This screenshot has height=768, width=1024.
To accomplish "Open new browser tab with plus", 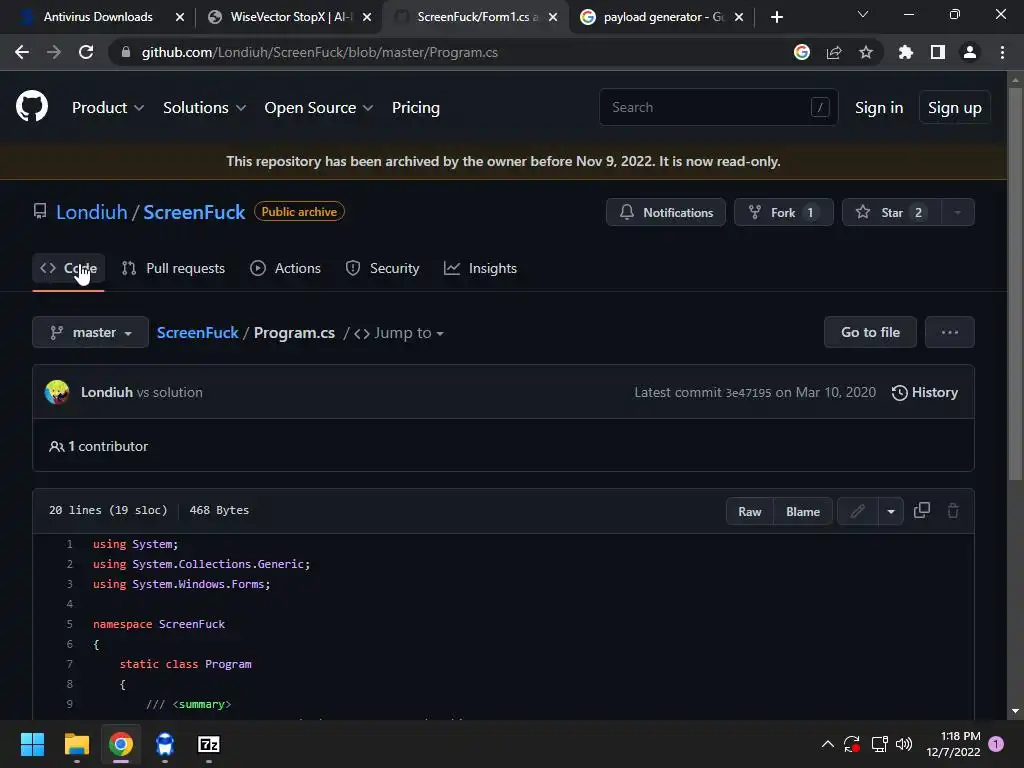I will click(x=776, y=17).
